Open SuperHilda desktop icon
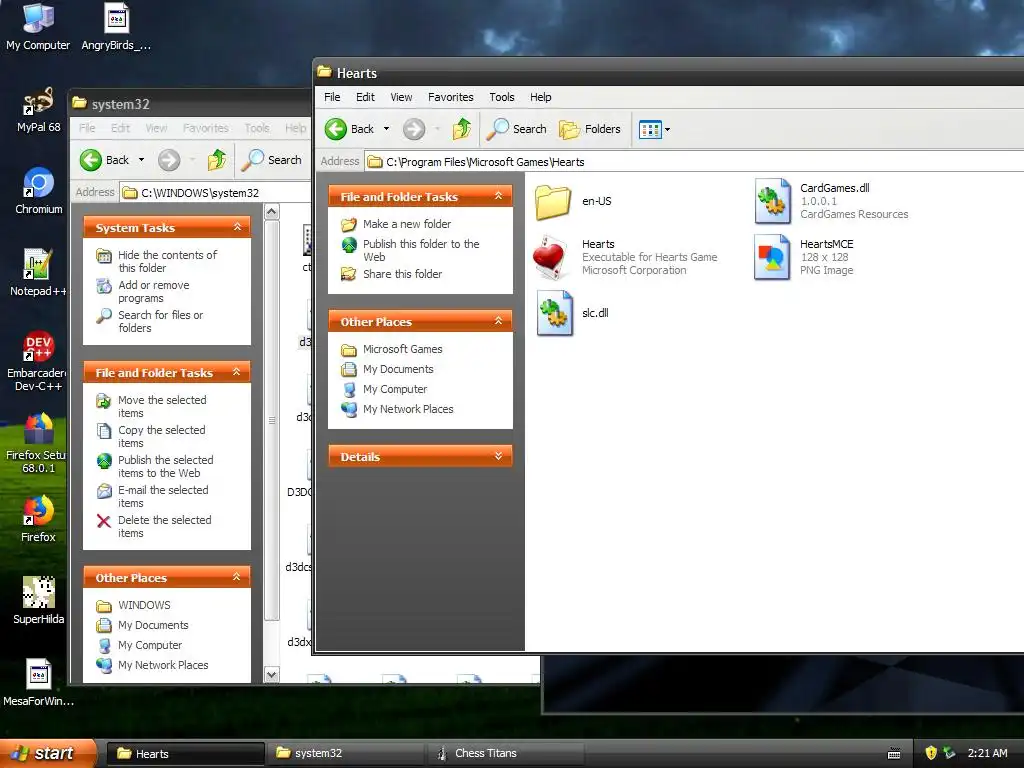The height and width of the screenshot is (768, 1024). (x=39, y=592)
